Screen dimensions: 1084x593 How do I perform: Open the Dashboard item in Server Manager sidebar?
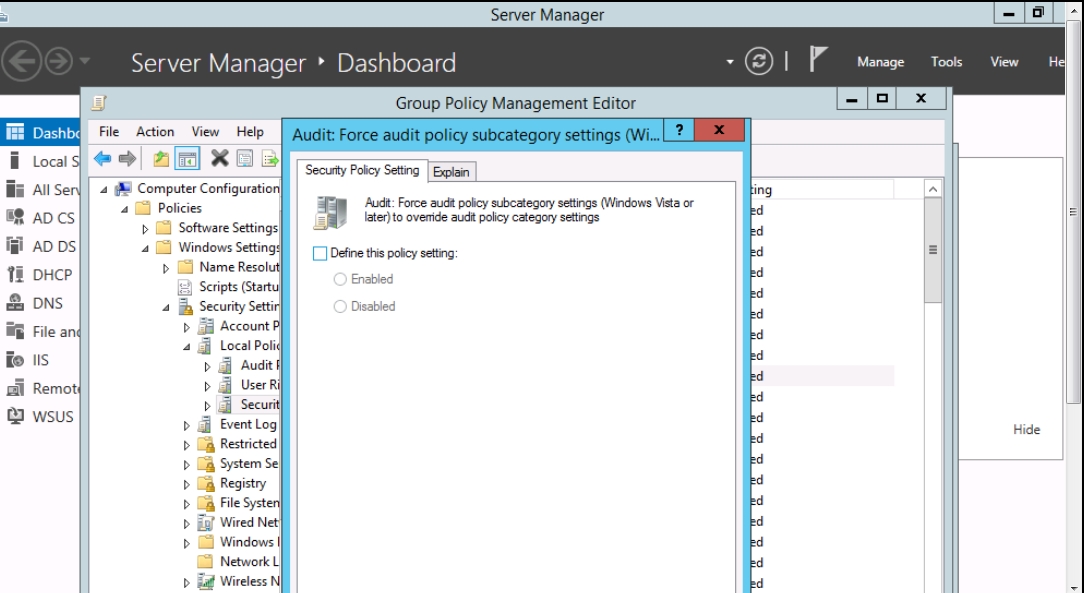[40, 133]
